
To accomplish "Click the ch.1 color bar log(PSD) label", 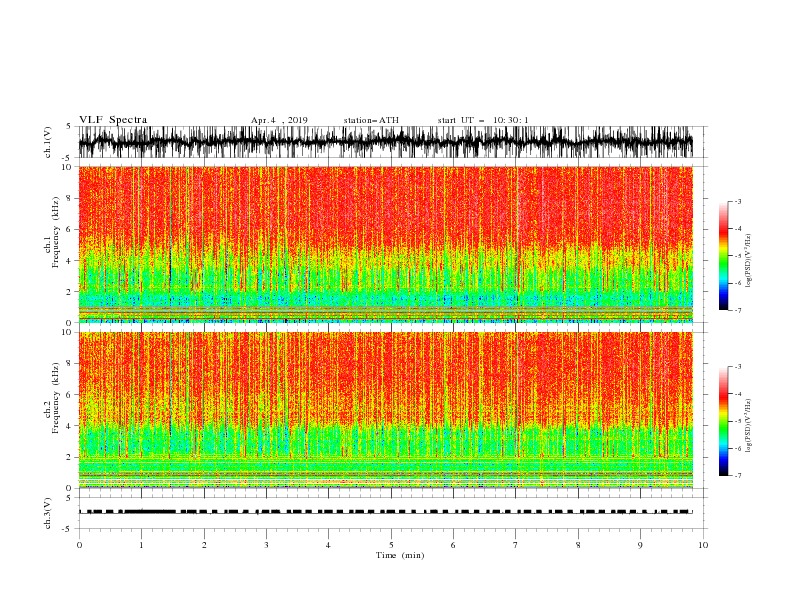I will pos(749,261).
